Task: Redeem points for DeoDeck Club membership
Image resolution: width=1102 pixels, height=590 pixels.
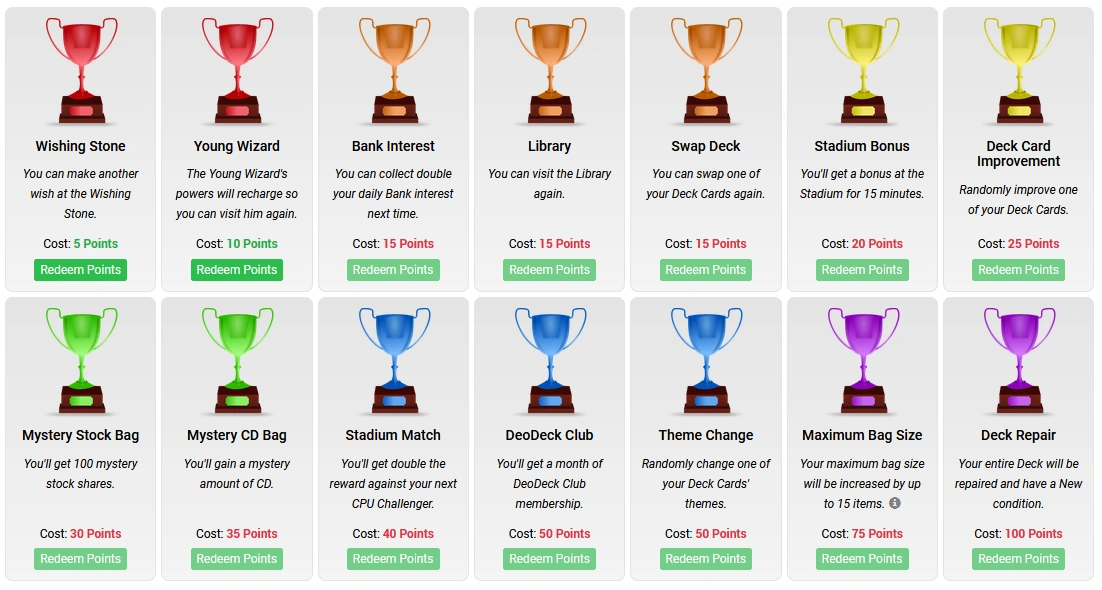Action: tap(549, 559)
